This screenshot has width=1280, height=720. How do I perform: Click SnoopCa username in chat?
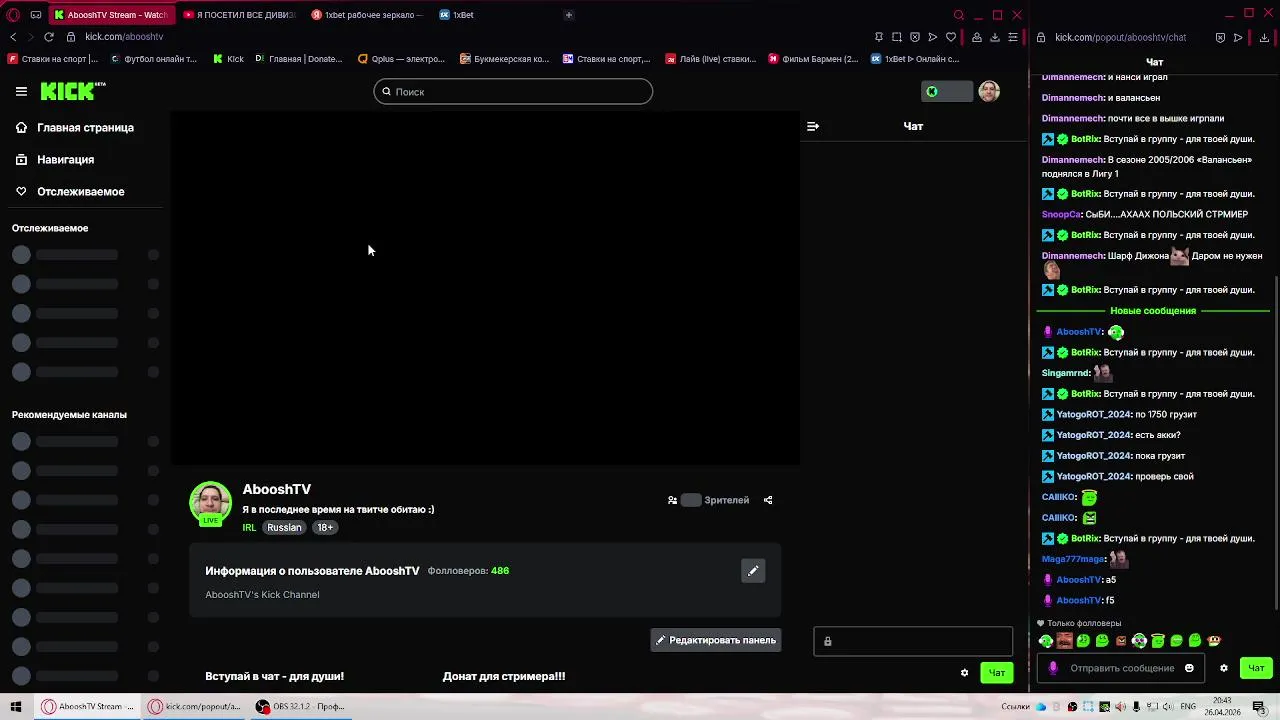[x=1061, y=214]
